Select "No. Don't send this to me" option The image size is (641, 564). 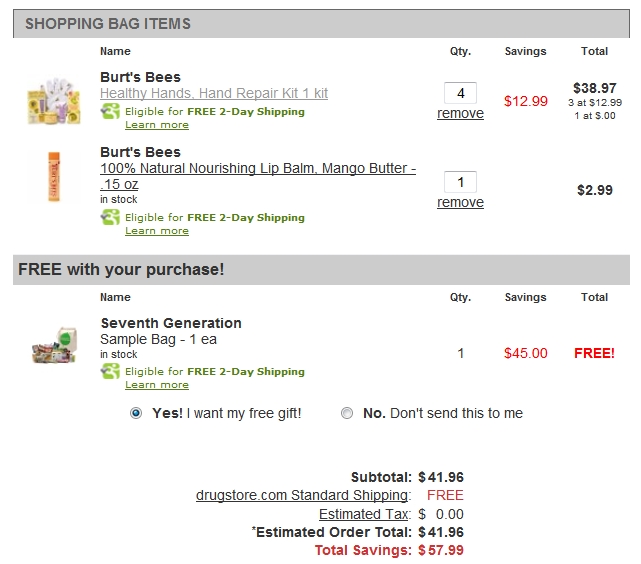(347, 413)
